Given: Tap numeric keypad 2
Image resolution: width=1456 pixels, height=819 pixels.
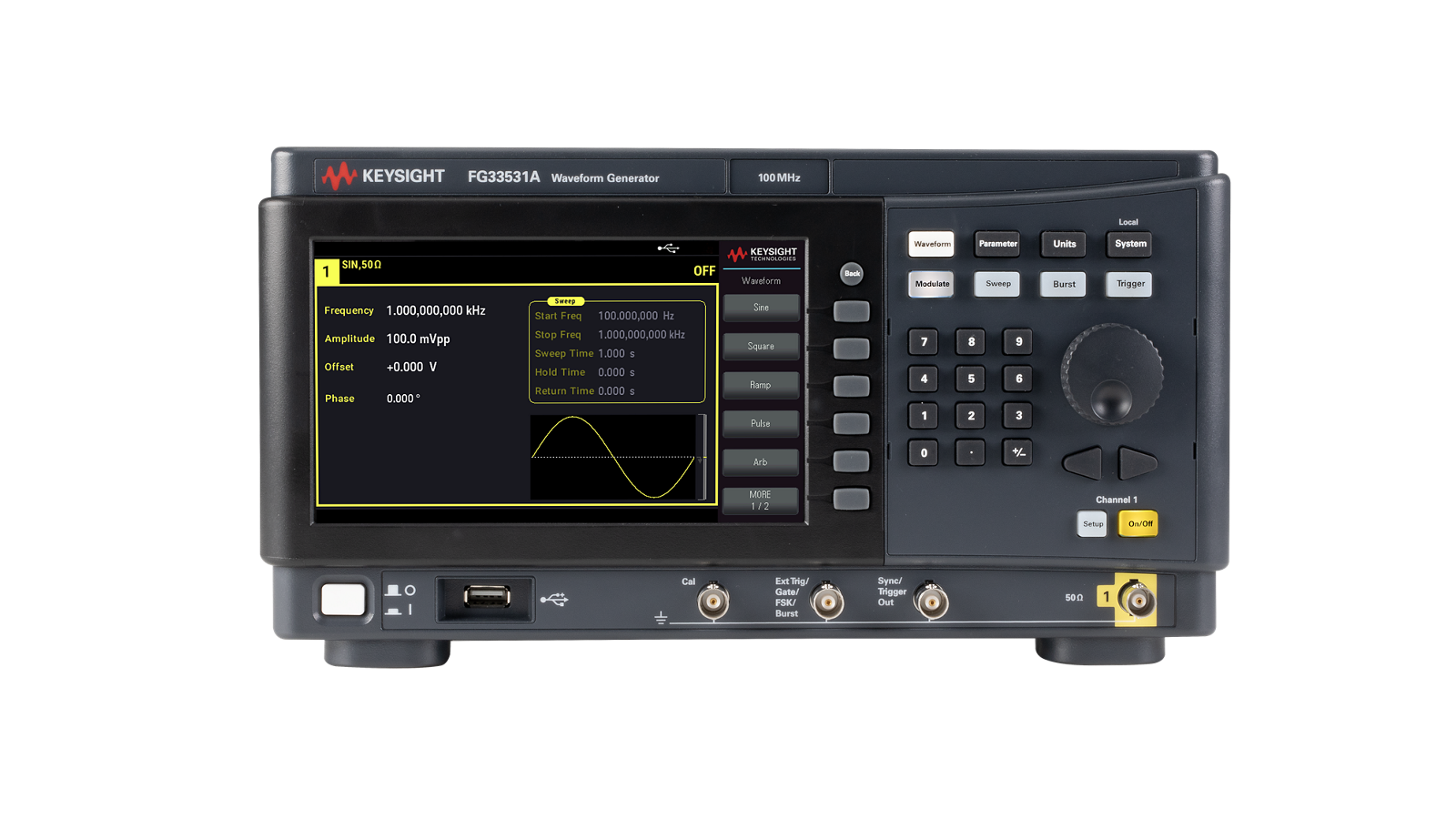Looking at the screenshot, I should 971,416.
